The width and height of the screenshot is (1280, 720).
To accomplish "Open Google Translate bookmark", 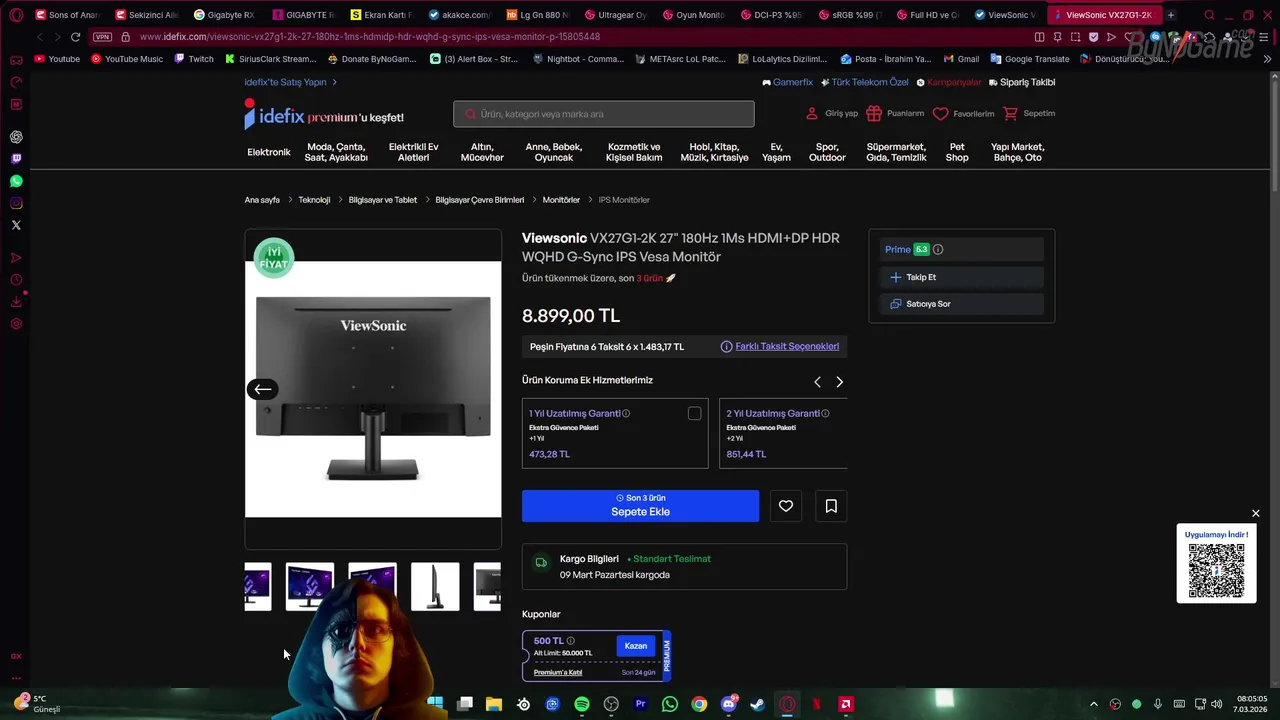I will (x=1029, y=59).
